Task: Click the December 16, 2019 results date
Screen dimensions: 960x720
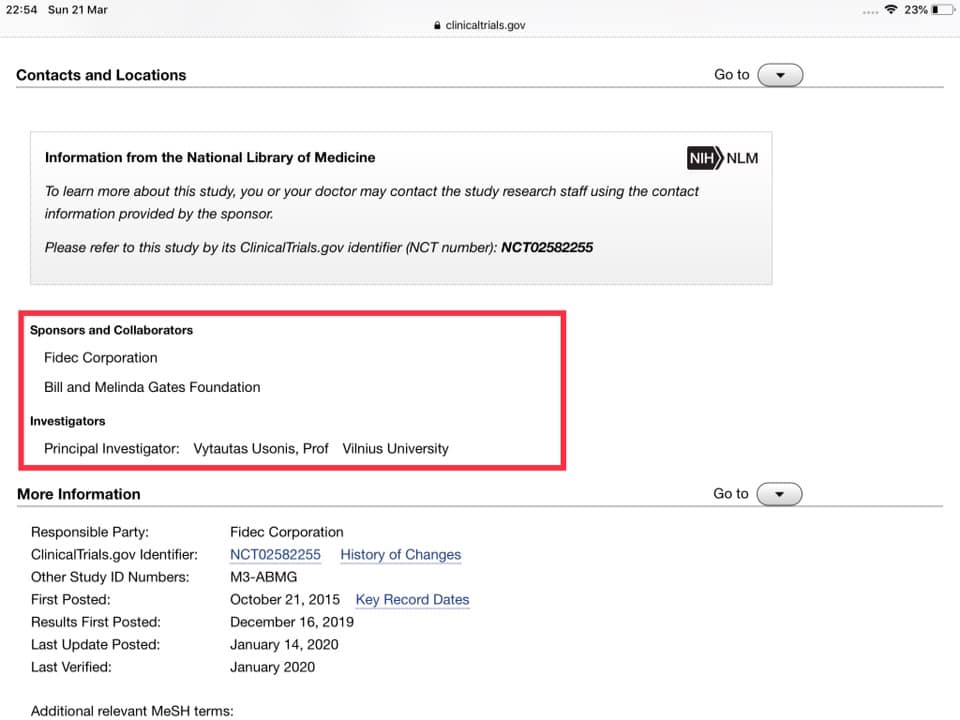Action: [x=292, y=622]
